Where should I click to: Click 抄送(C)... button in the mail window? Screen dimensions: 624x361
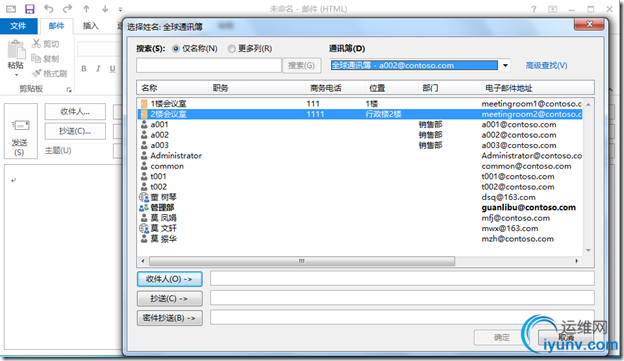point(75,131)
